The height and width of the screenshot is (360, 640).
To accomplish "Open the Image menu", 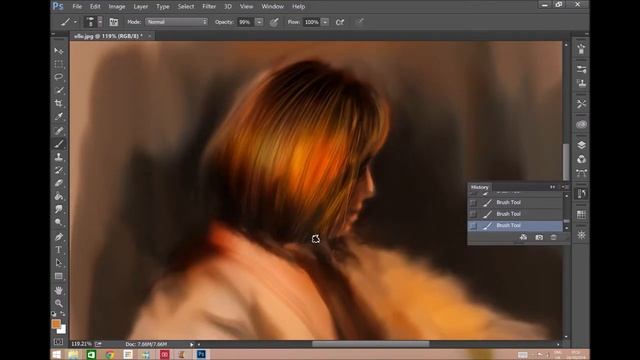I will coord(117,7).
